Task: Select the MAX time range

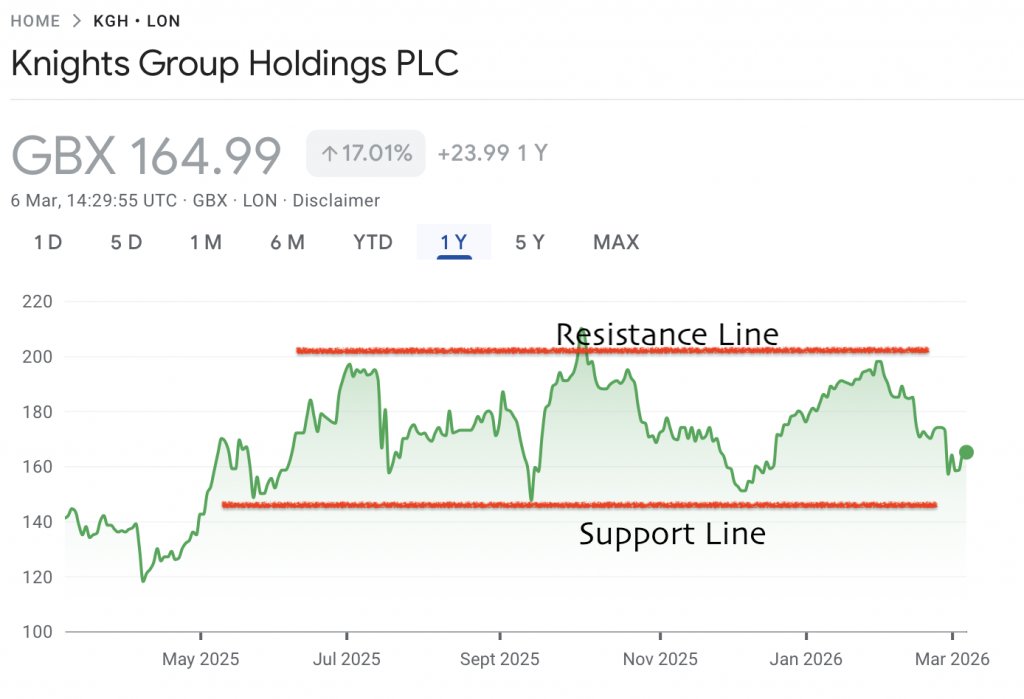Action: (x=615, y=242)
